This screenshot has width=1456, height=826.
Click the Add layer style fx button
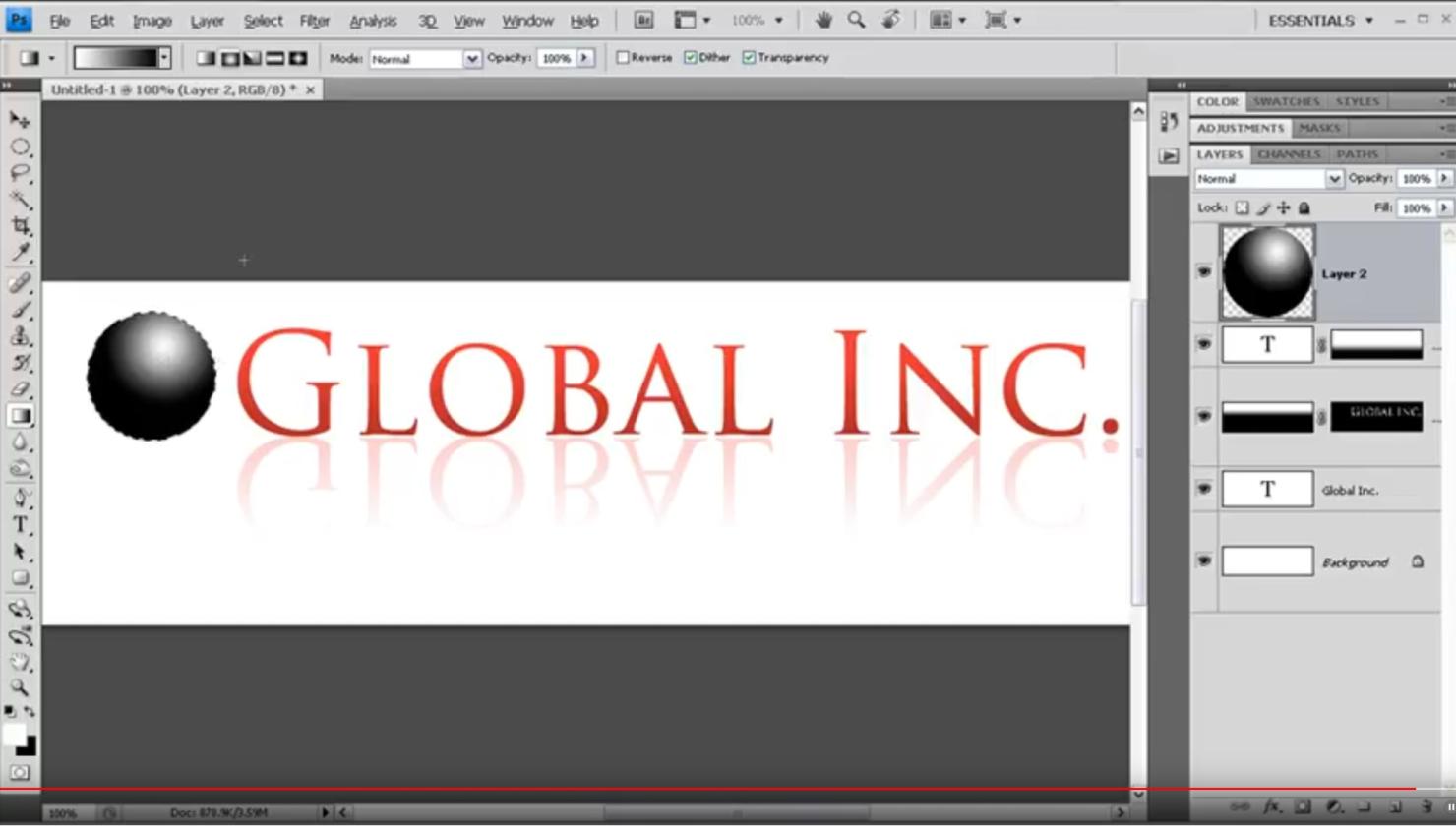point(1271,806)
